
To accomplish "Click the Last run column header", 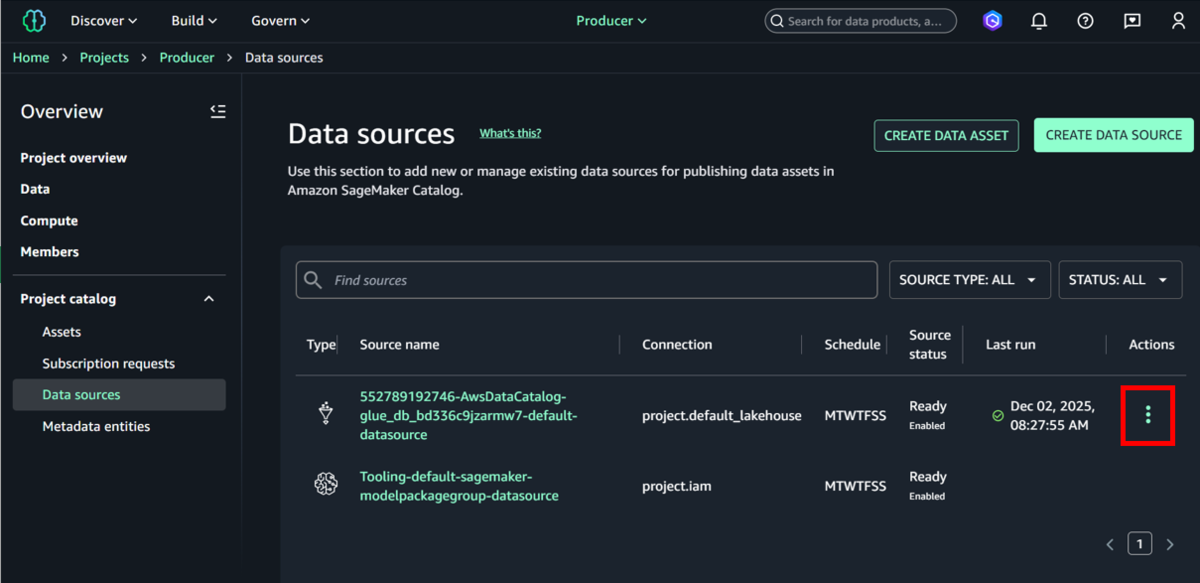I will 1010,344.
